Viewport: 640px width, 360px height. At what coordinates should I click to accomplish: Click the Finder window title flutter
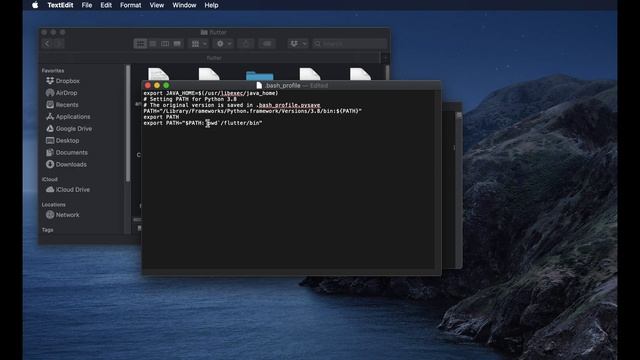(x=218, y=32)
